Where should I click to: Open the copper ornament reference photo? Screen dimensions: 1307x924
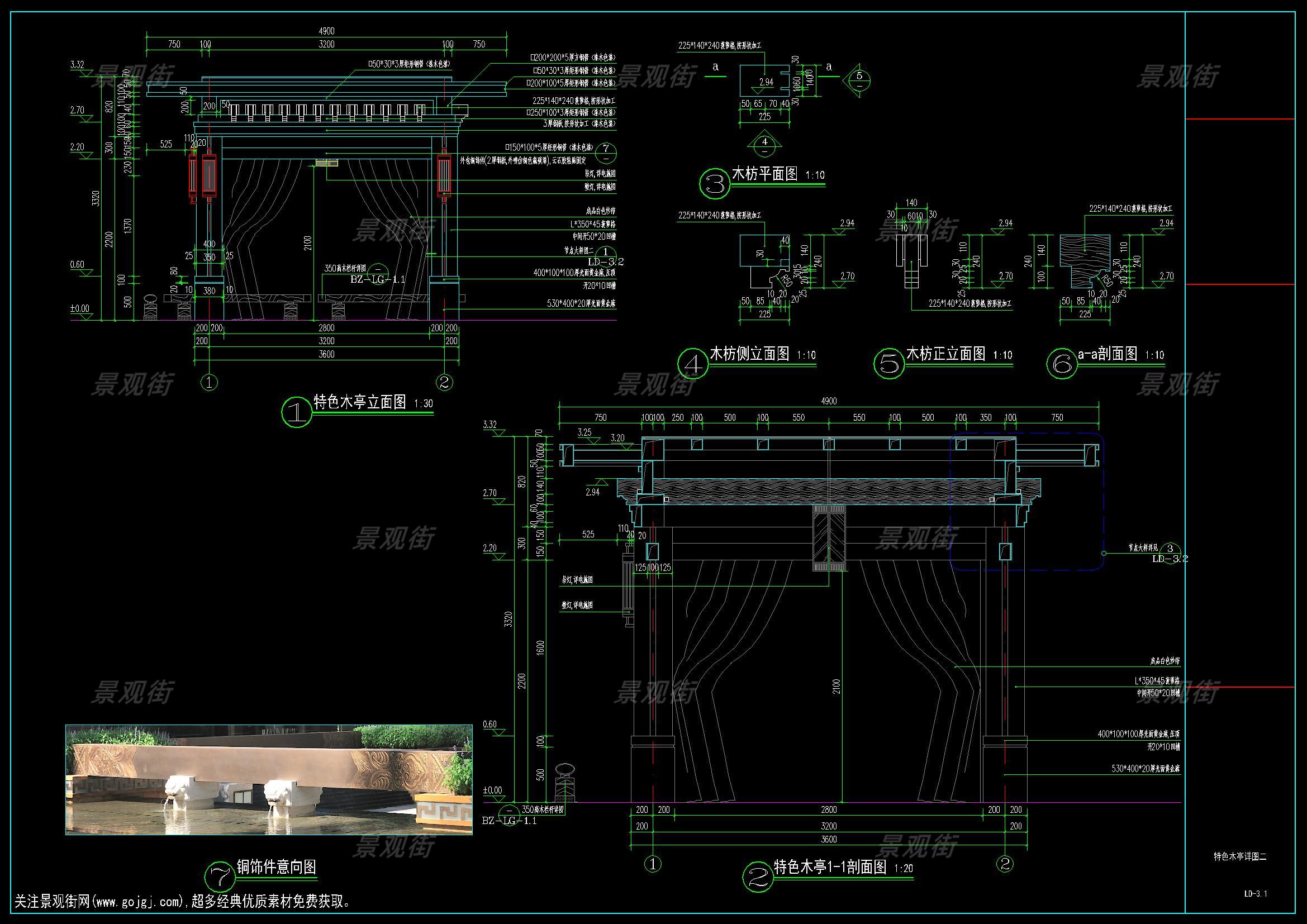point(269,779)
